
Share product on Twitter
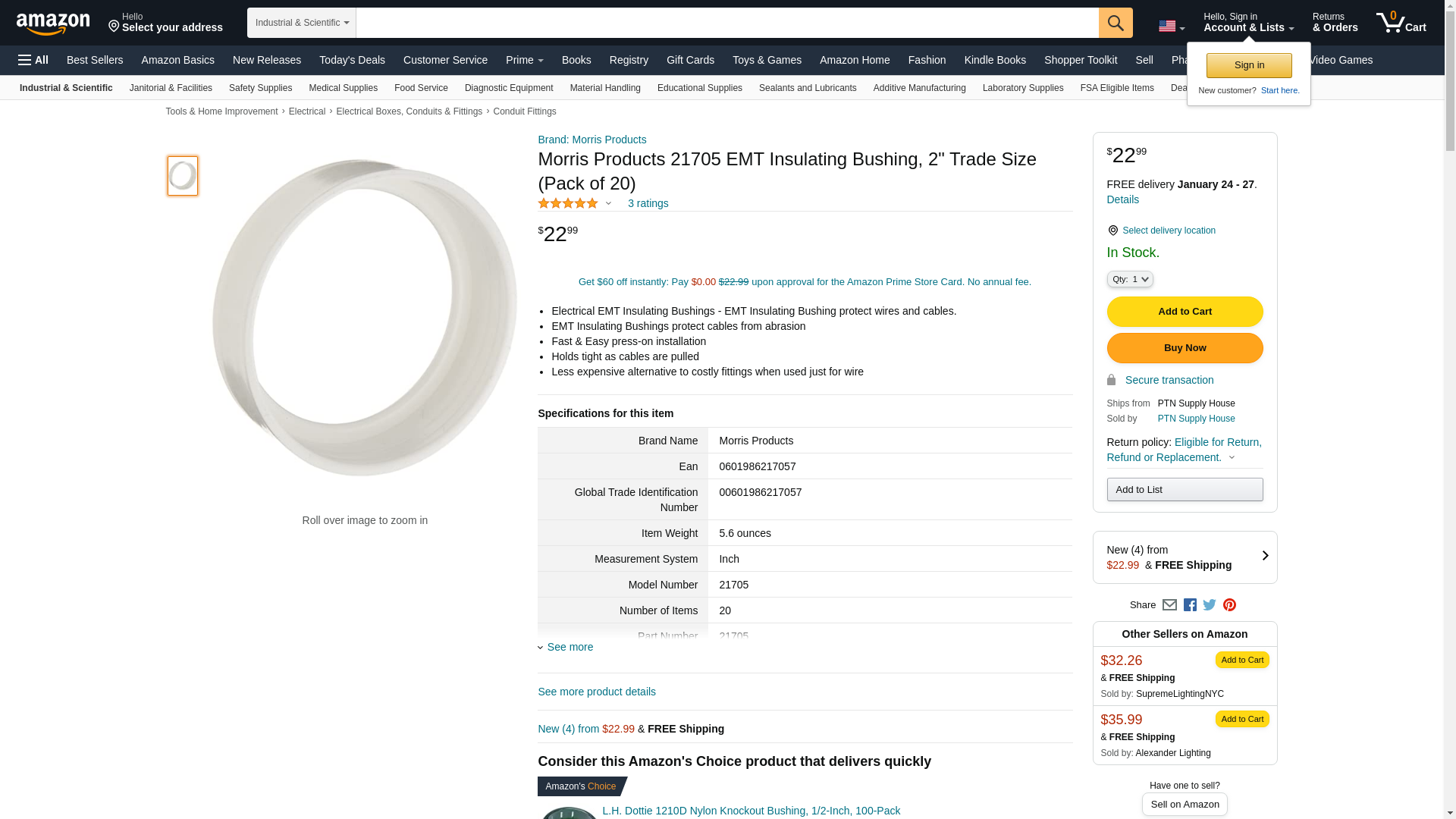pyautogui.click(x=1210, y=605)
